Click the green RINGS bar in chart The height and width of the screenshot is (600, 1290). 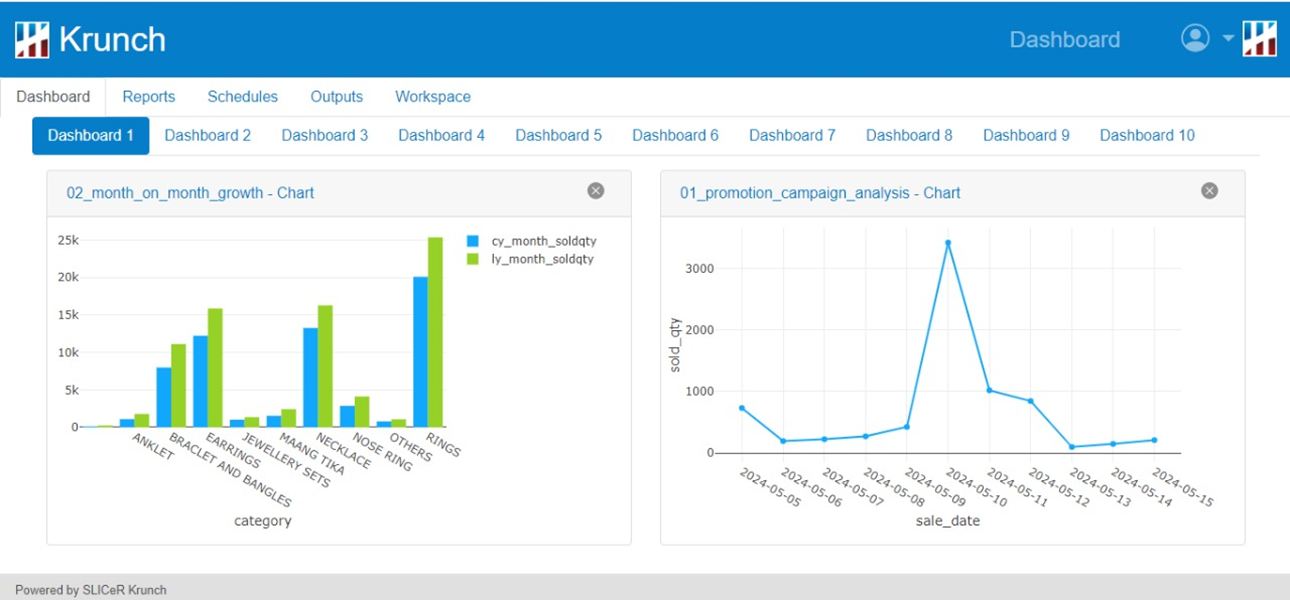point(435,332)
